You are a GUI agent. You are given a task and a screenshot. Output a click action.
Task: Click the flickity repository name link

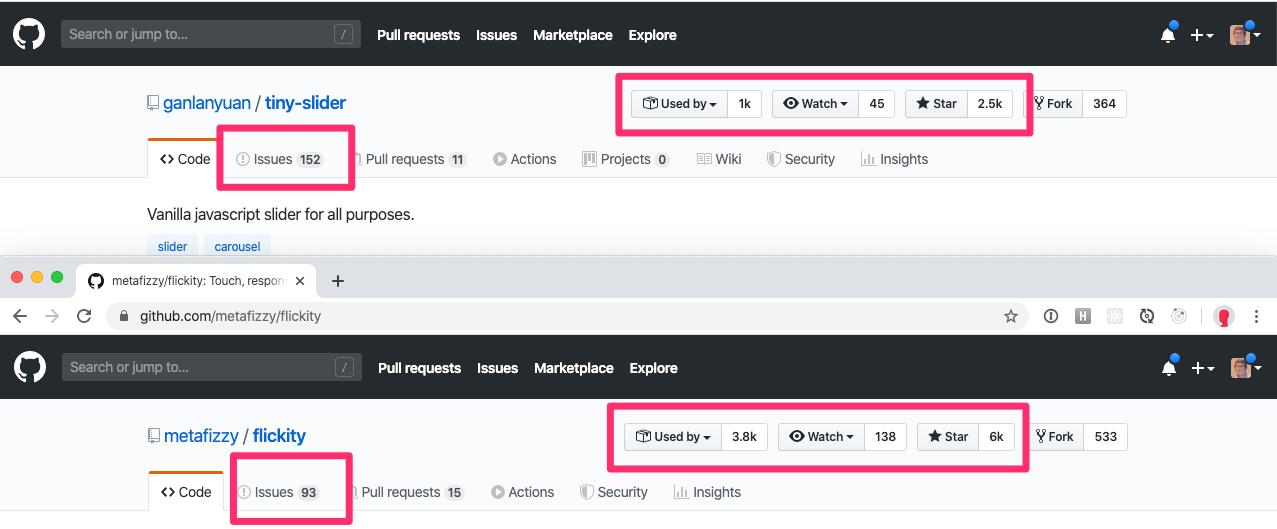pyautogui.click(x=279, y=436)
